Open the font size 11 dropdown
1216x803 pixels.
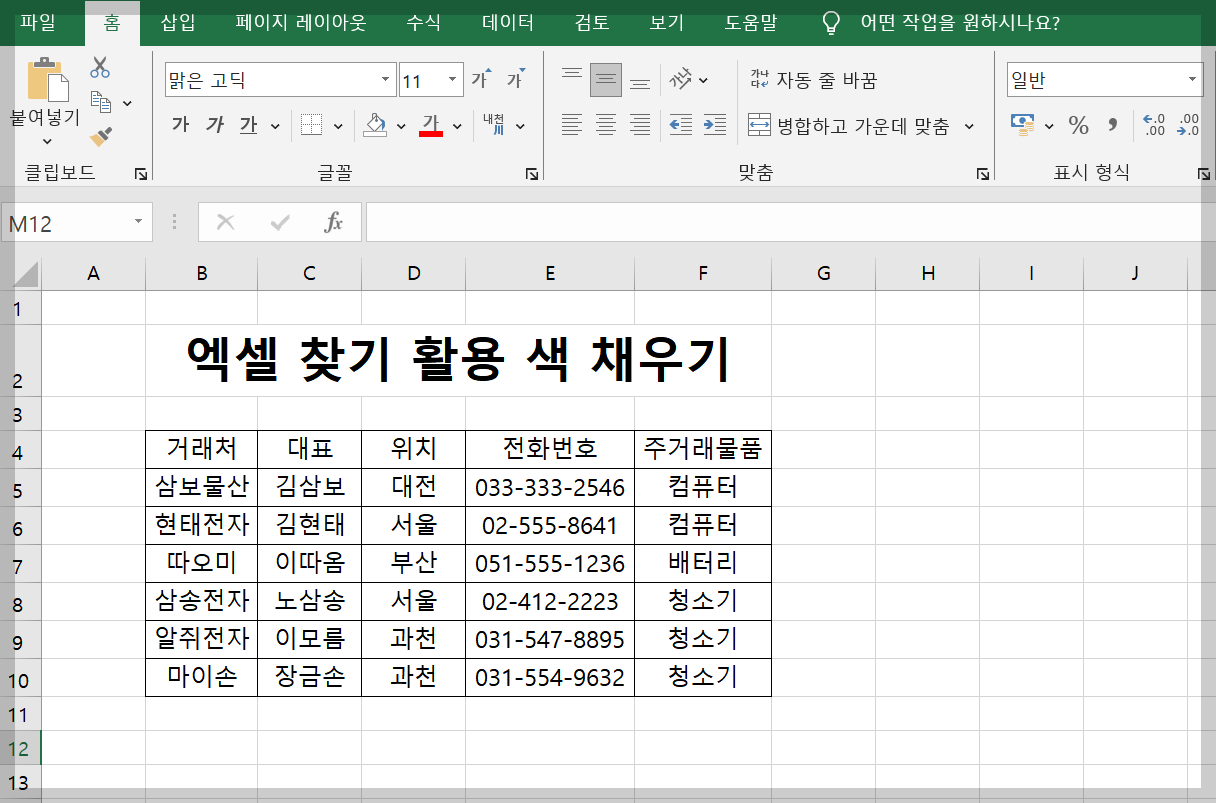[452, 78]
